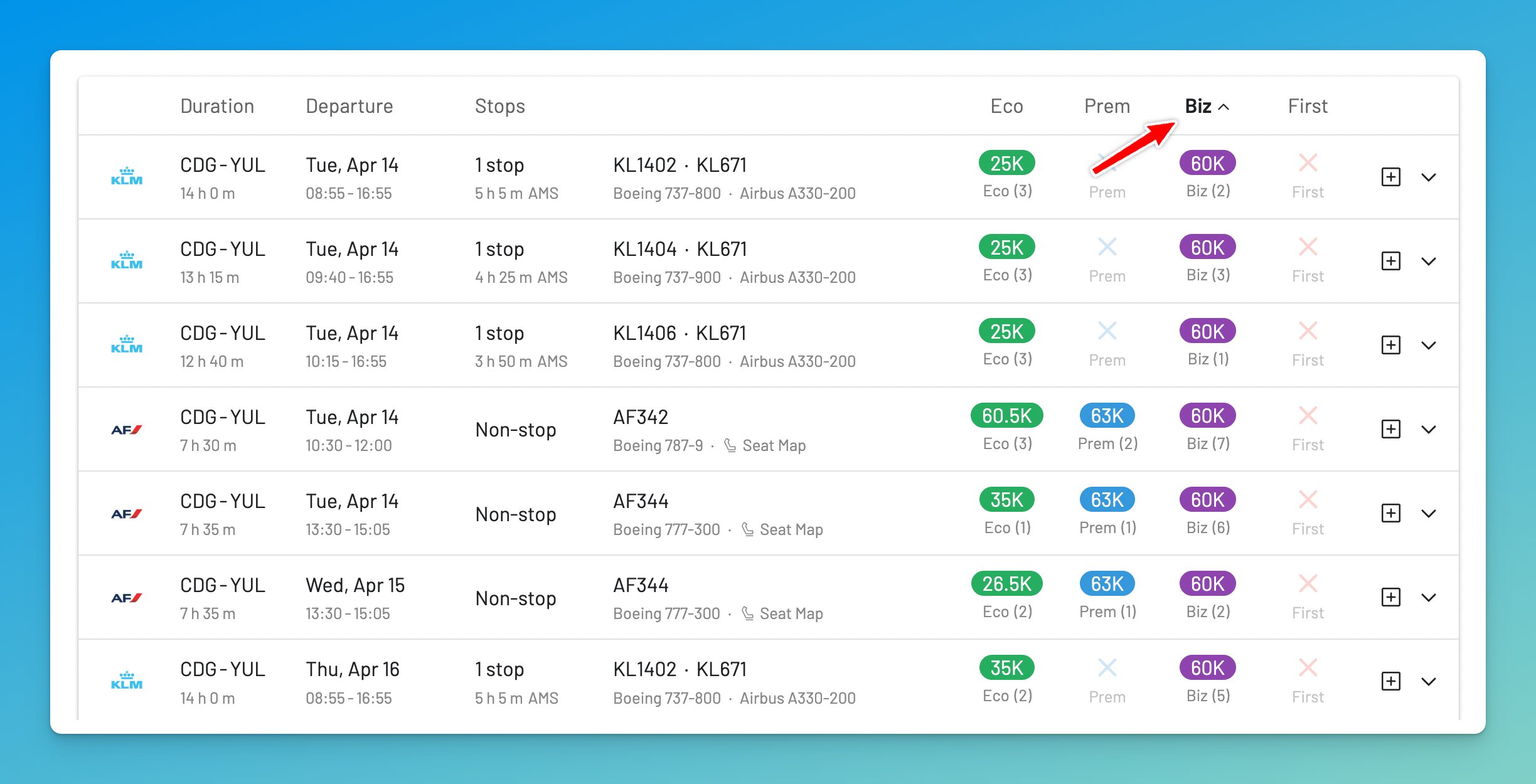Select the CDG-YUL route text on the second row
This screenshot has width=1536, height=784.
[222, 248]
